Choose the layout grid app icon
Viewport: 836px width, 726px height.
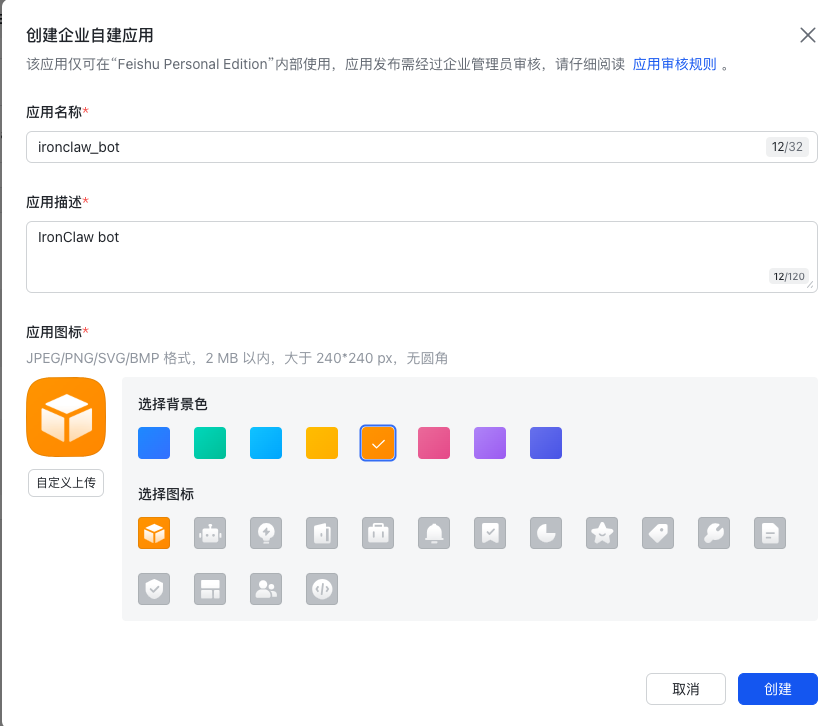tap(210, 588)
